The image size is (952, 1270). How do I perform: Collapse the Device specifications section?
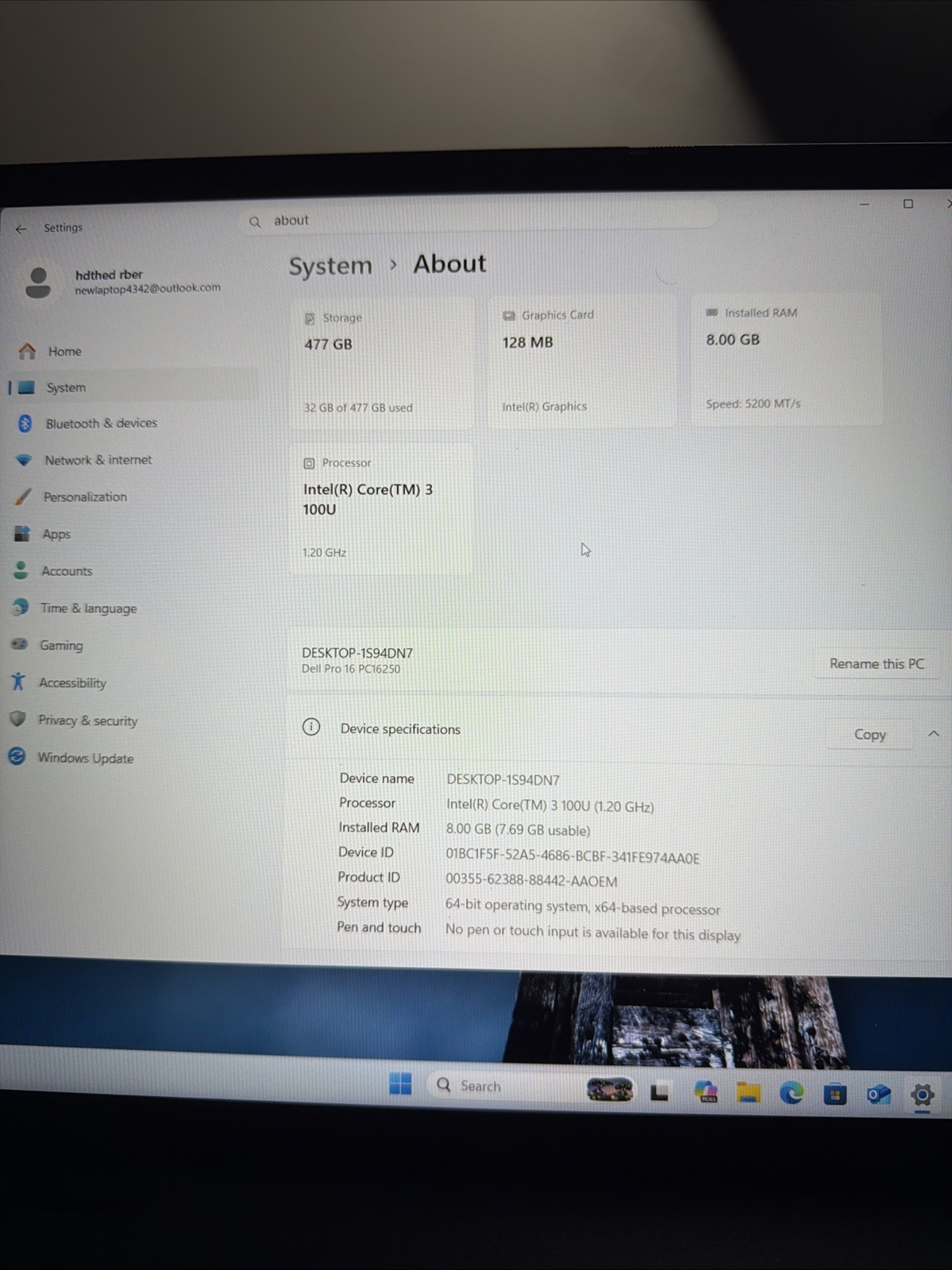point(934,734)
